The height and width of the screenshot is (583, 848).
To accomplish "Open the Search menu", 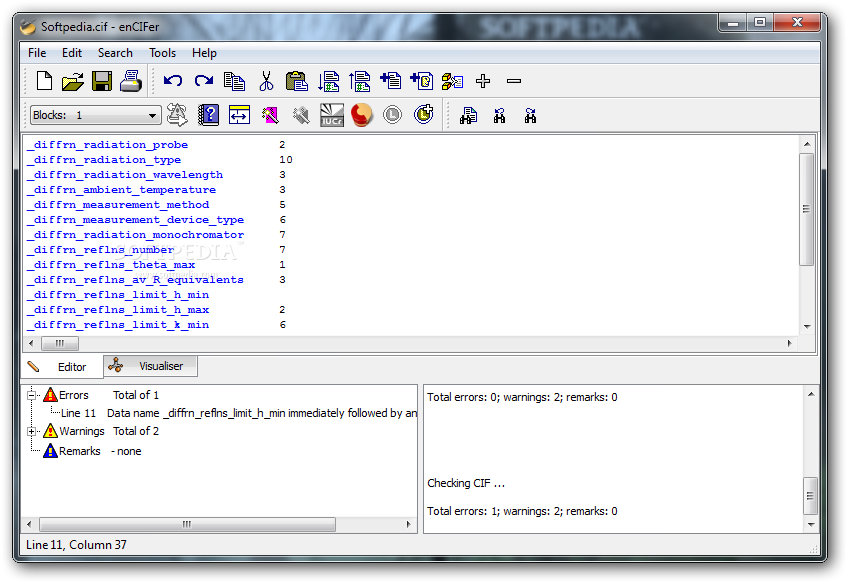I will pyautogui.click(x=115, y=53).
